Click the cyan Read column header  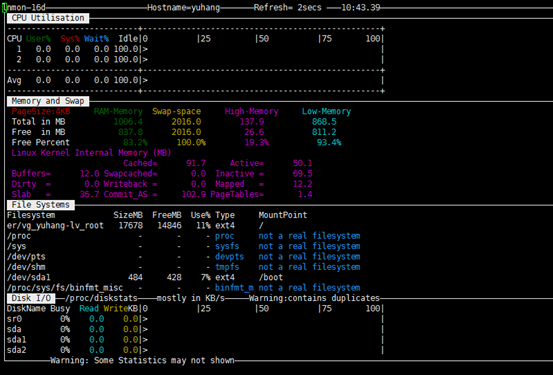click(x=89, y=309)
